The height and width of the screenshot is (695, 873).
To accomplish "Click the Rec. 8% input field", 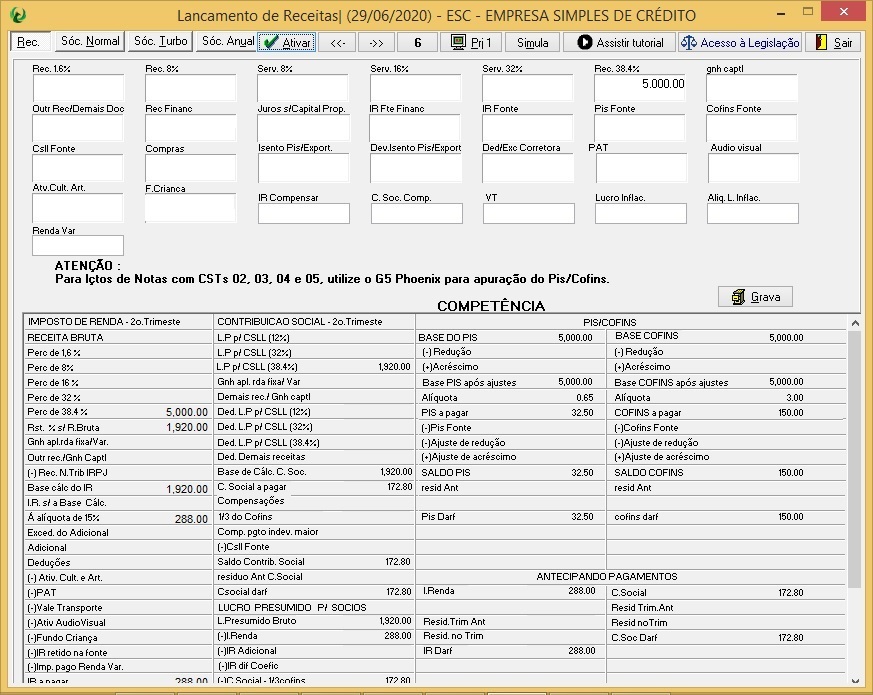I will 191,88.
